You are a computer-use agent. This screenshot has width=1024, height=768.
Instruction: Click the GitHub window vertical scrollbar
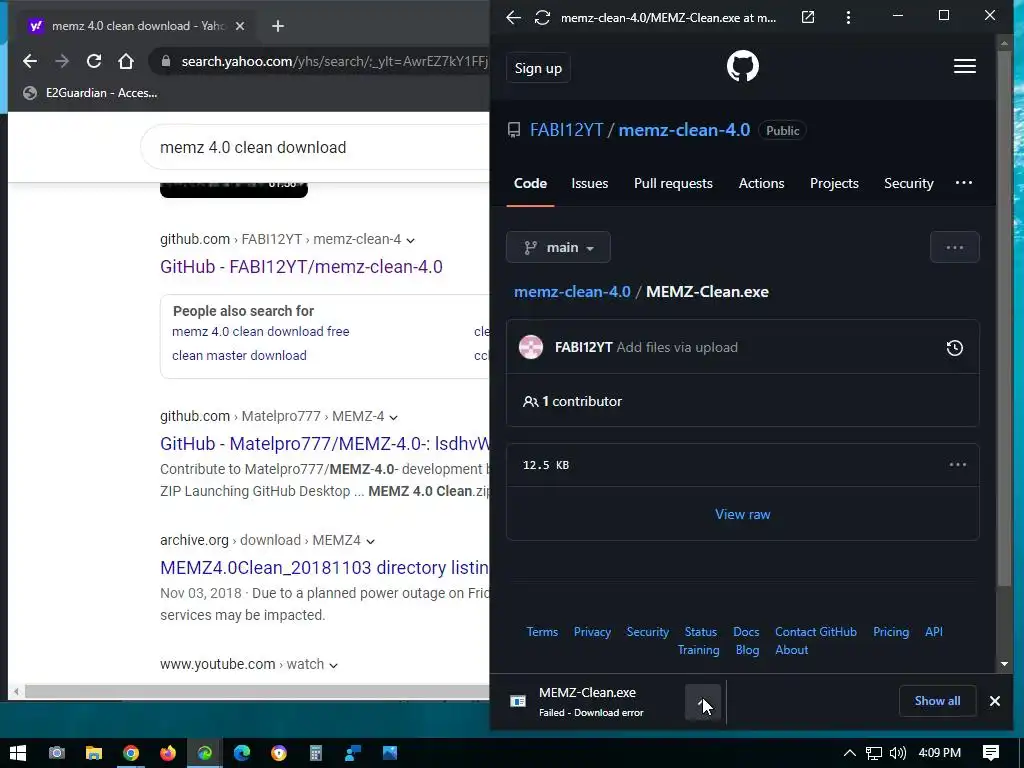(1004, 317)
